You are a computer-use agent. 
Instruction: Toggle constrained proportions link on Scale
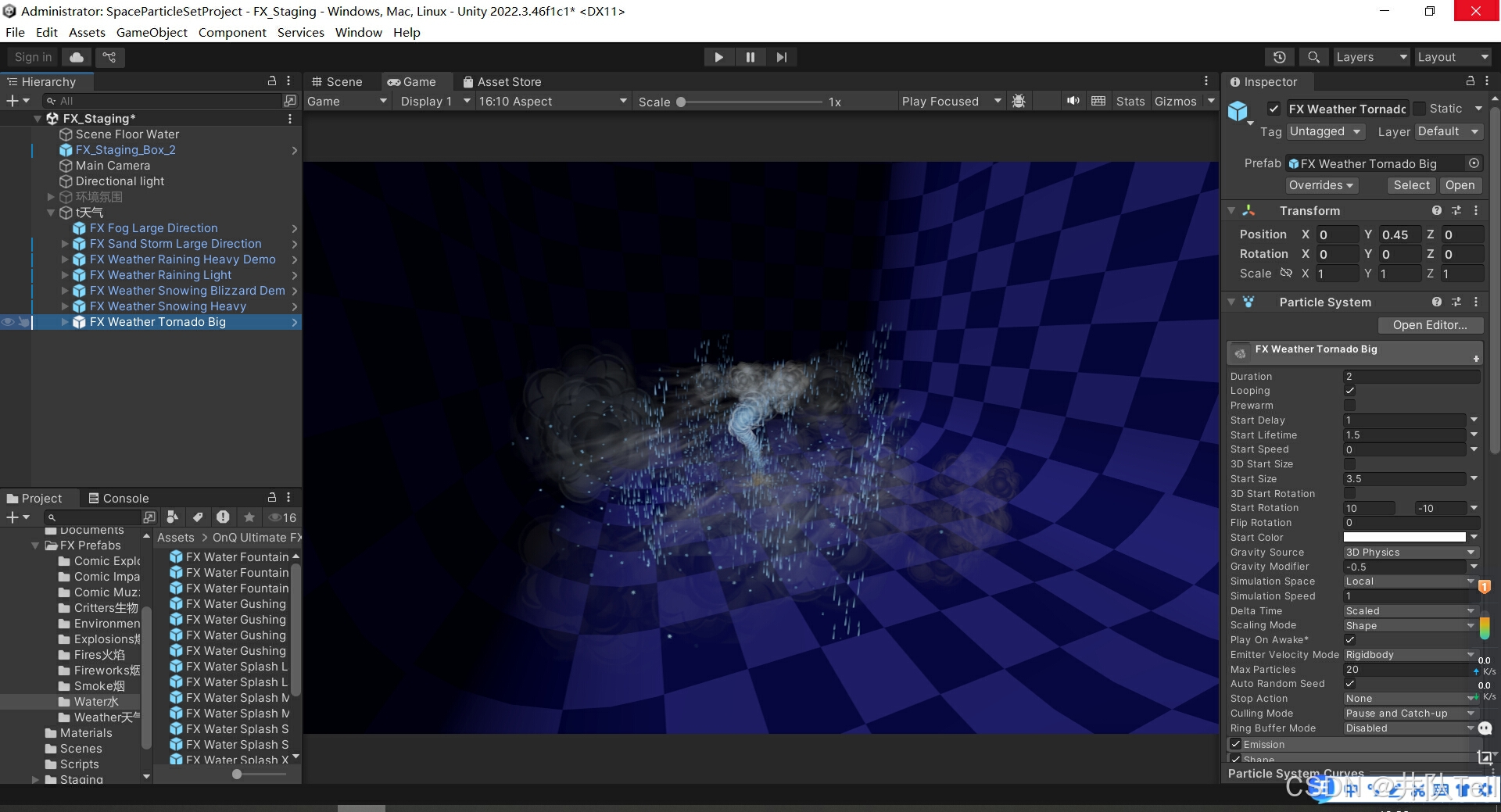(x=1286, y=274)
